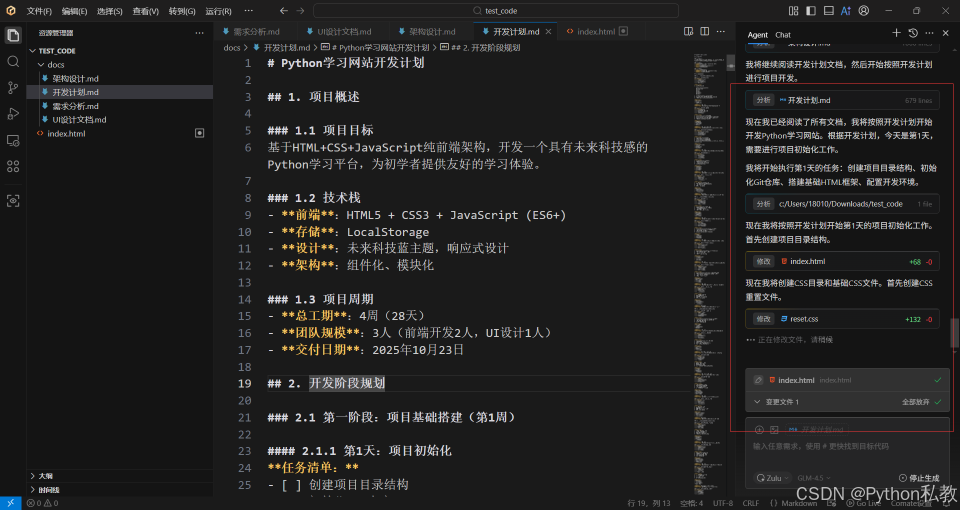Close the Agent side panel
The image size is (960, 510).
point(946,33)
